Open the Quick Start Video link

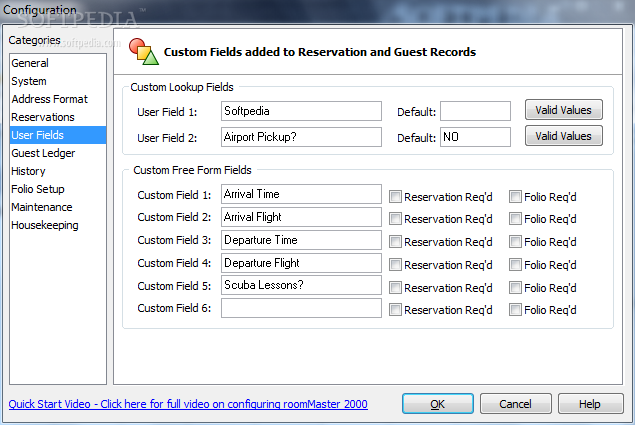click(x=188, y=404)
